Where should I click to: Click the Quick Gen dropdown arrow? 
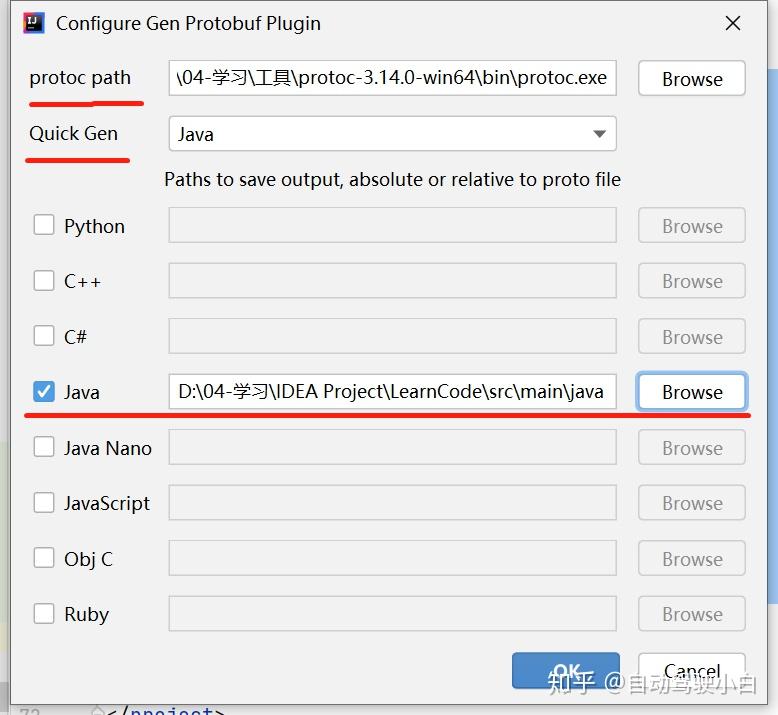click(x=600, y=134)
